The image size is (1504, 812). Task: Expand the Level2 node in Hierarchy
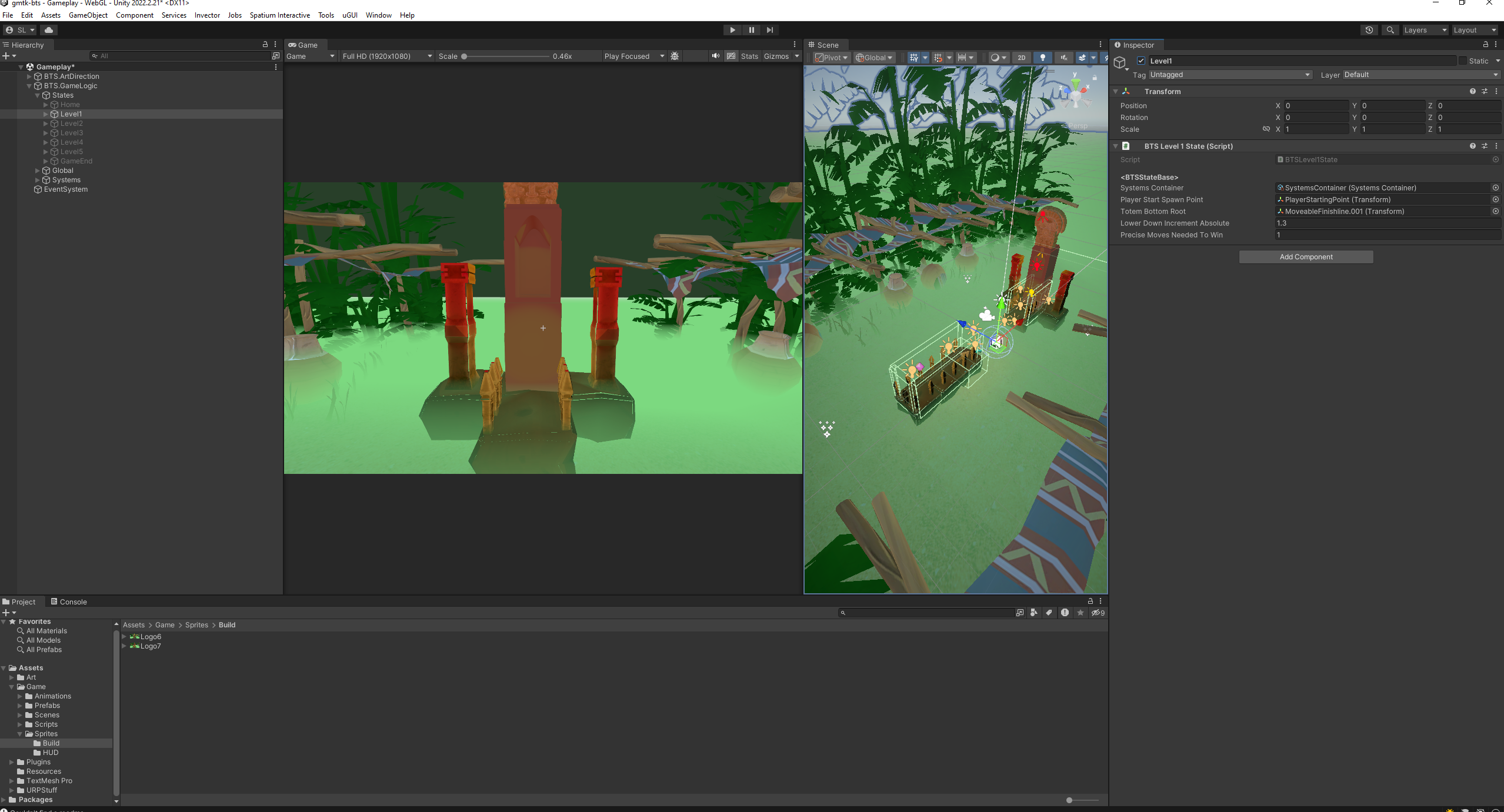(x=45, y=123)
